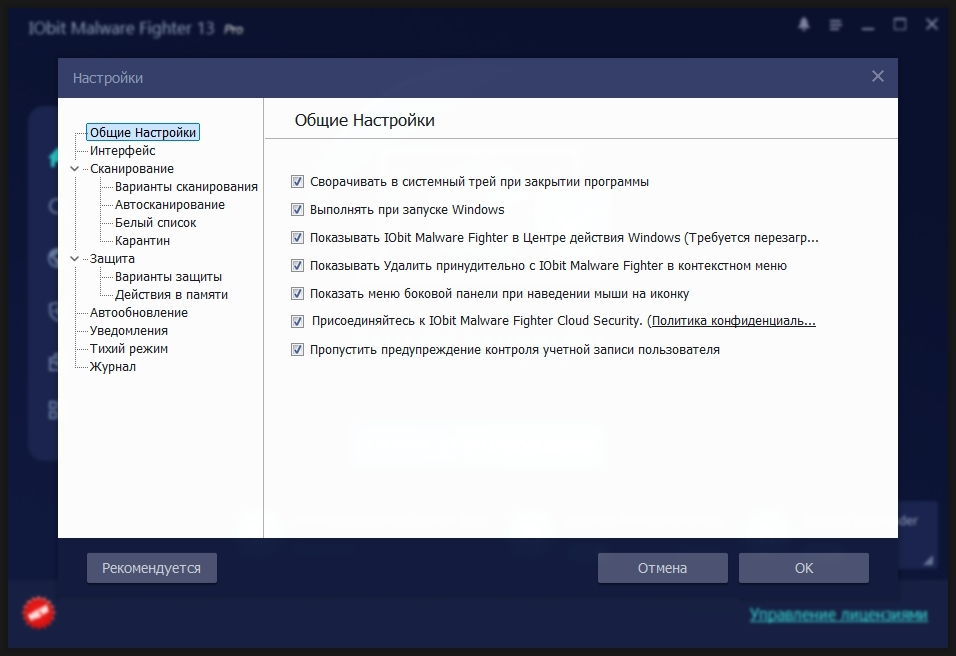This screenshot has height=656, width=956.
Task: Select Карантин in the settings tree
Action: tap(142, 241)
